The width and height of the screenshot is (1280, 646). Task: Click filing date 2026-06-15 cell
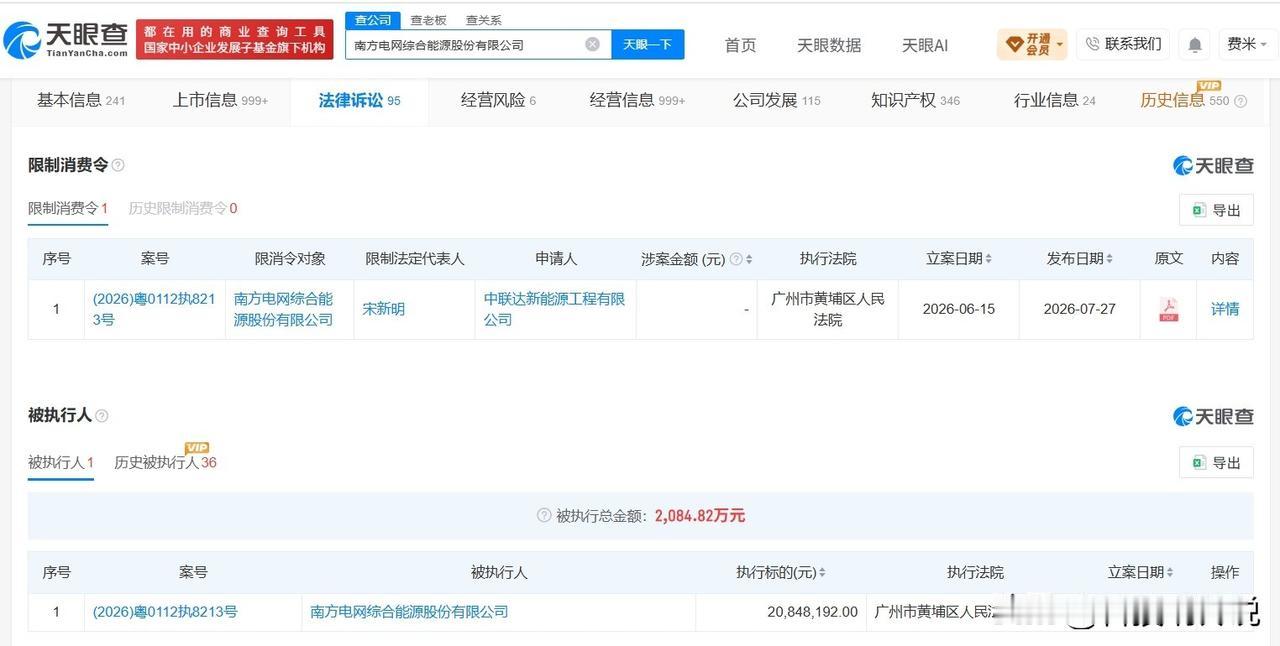click(960, 309)
